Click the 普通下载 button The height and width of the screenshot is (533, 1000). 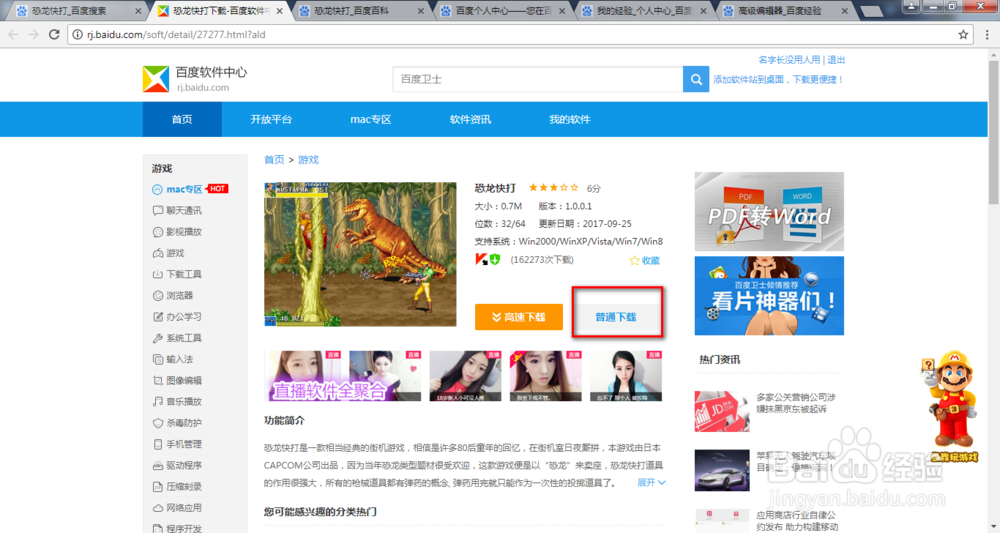[615, 317]
